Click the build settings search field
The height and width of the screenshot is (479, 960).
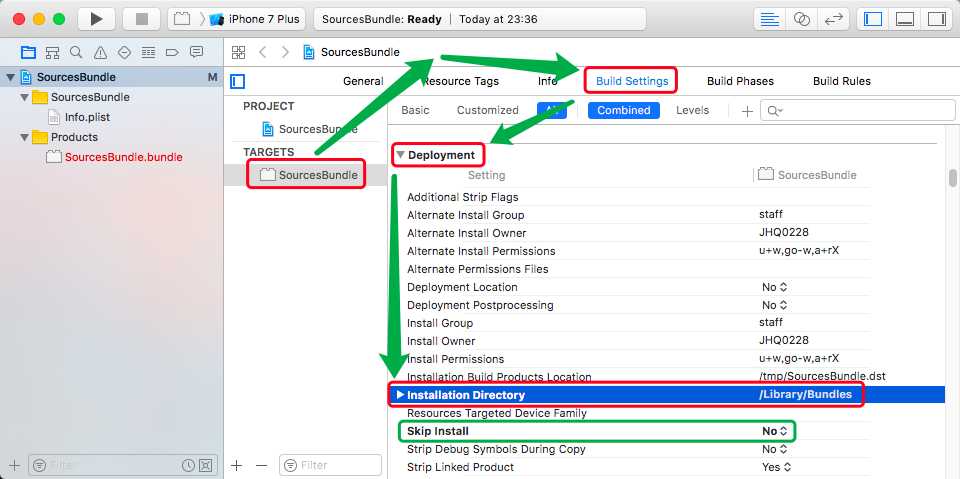tap(858, 111)
